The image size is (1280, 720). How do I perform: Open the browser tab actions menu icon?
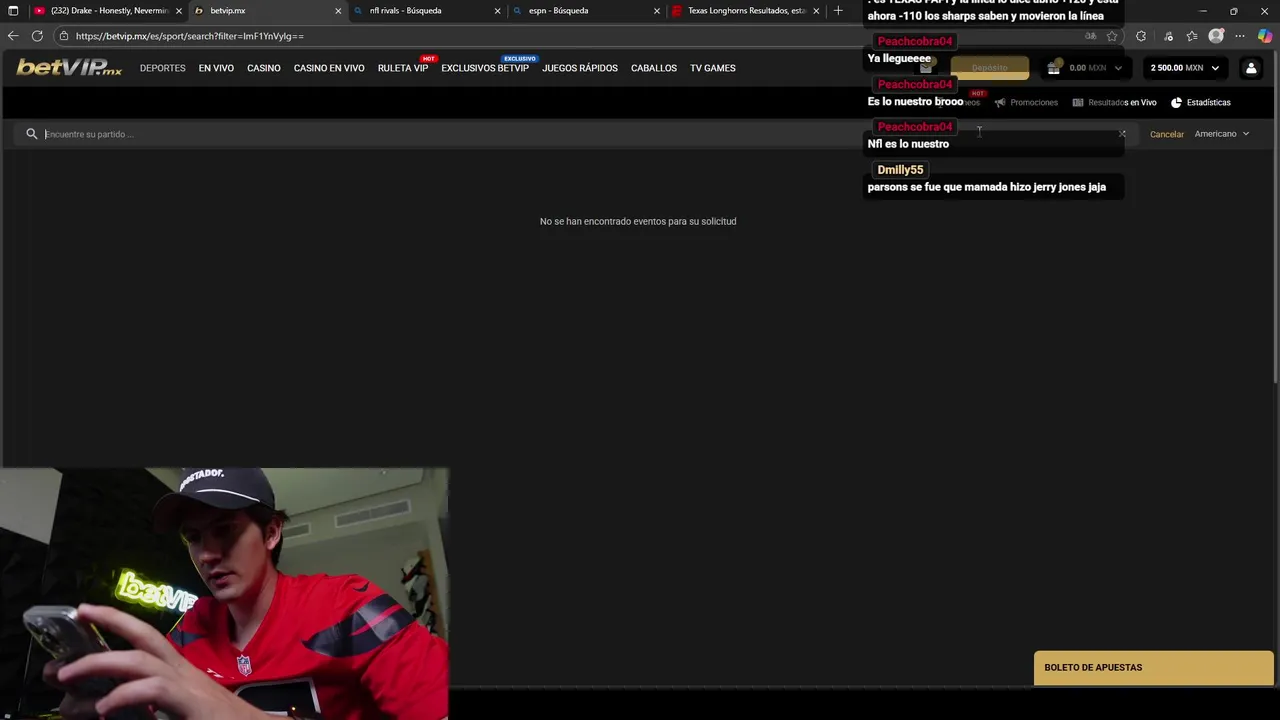[x=13, y=11]
